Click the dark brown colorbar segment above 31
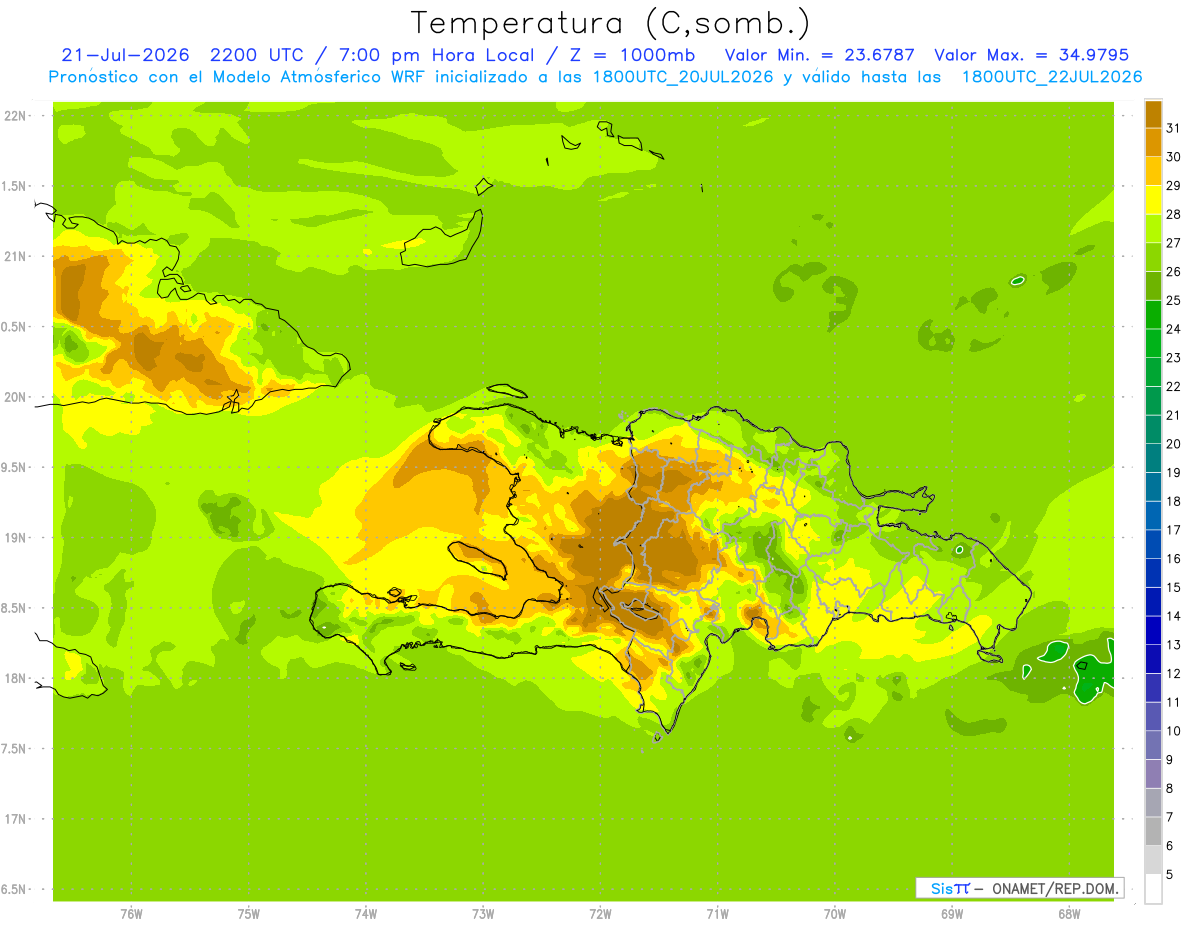The width and height of the screenshot is (1200, 927). [x=1153, y=114]
